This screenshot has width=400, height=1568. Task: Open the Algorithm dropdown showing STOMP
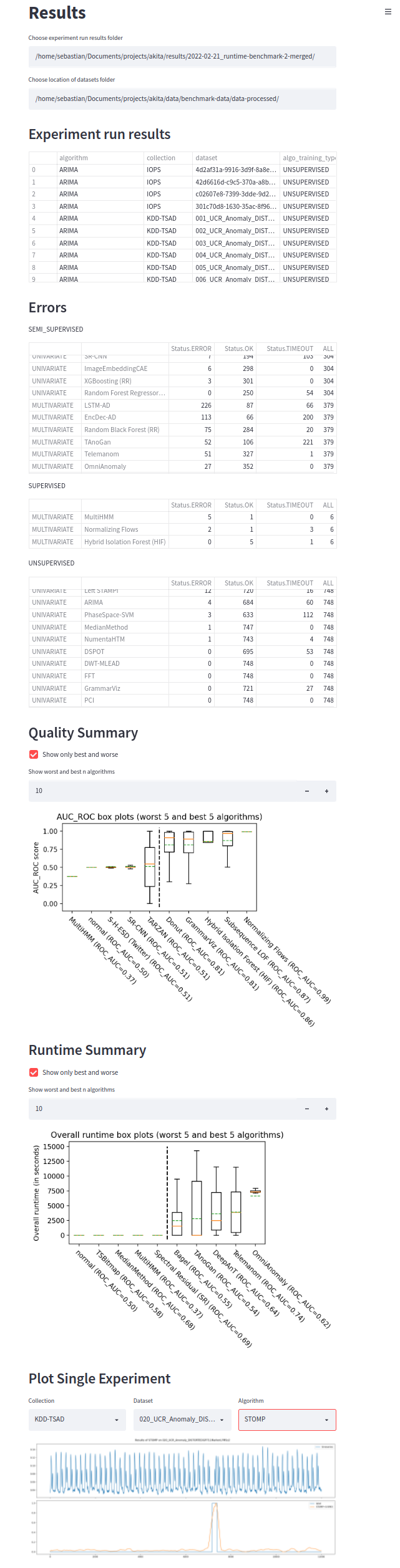287,1420
